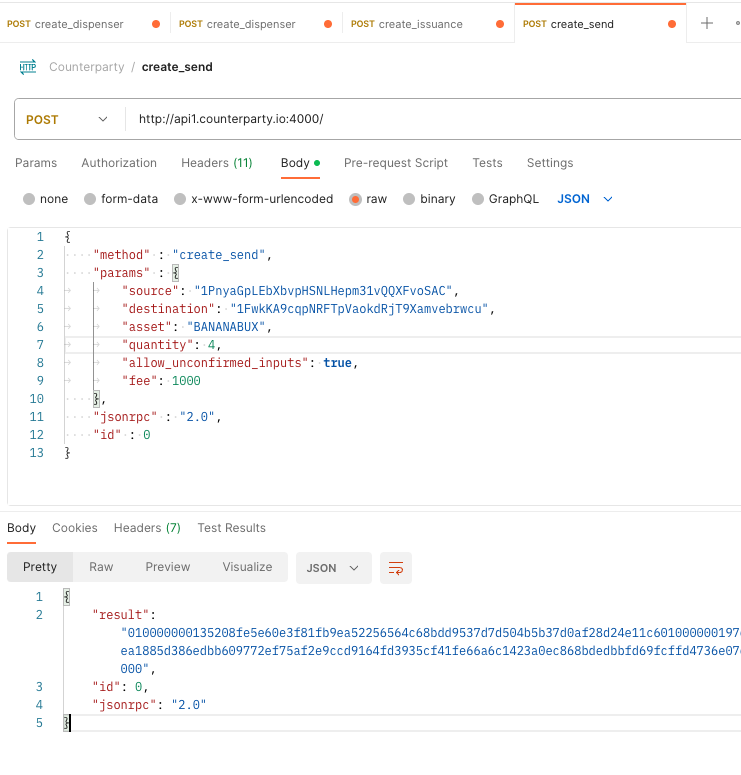Click the request URL input field
The width and height of the screenshot is (741, 775).
tap(433, 119)
